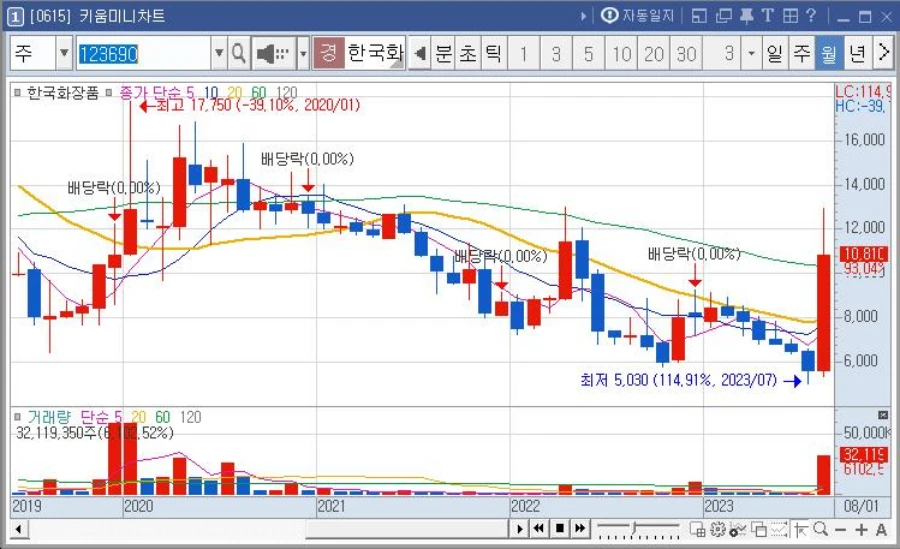
Task: Select interval 10 button
Action: 621,54
